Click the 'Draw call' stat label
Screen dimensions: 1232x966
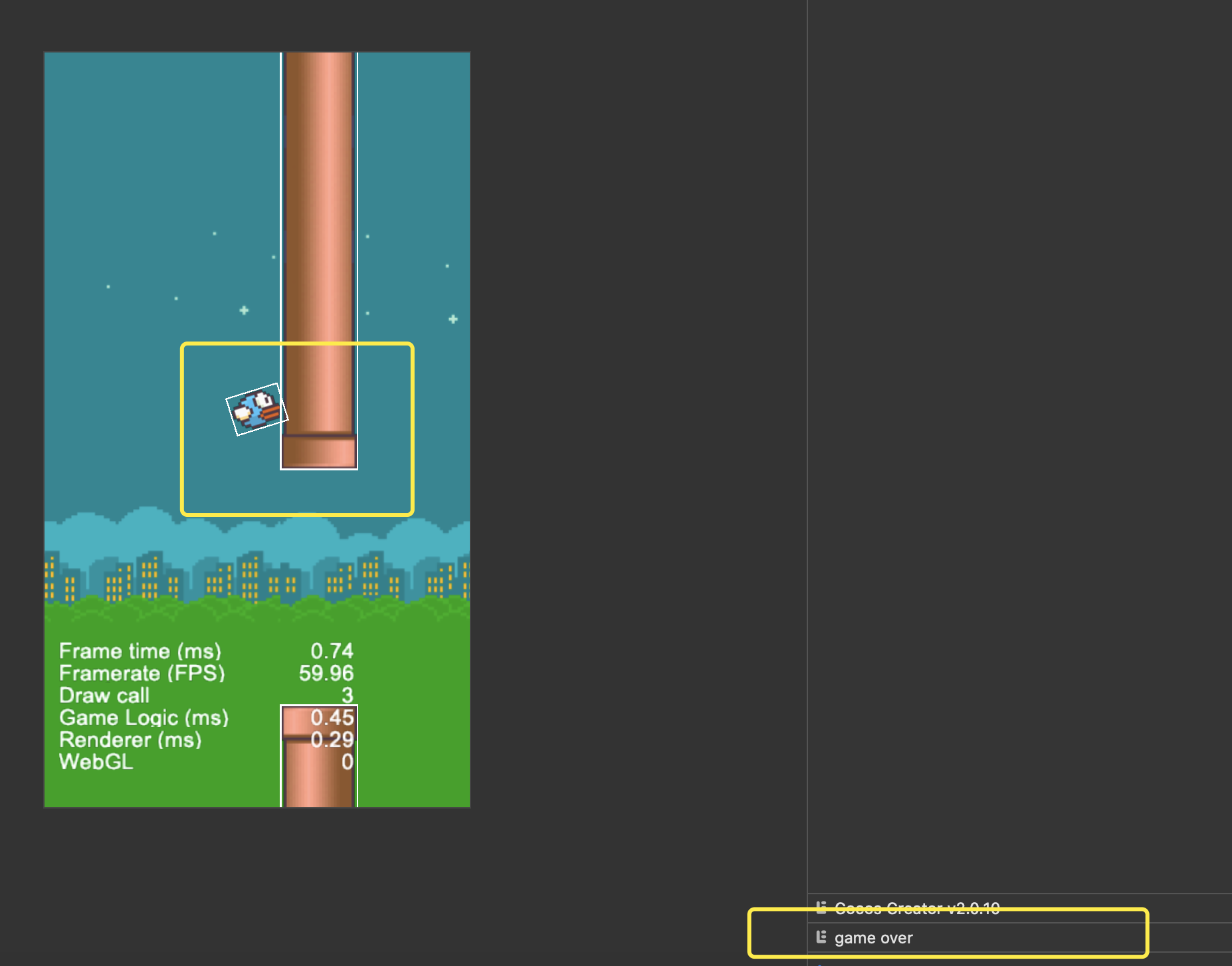click(104, 695)
